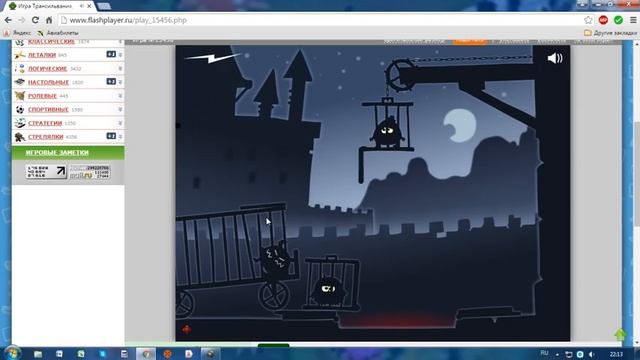
Task: Open the Настольные category link
Action: point(48,82)
